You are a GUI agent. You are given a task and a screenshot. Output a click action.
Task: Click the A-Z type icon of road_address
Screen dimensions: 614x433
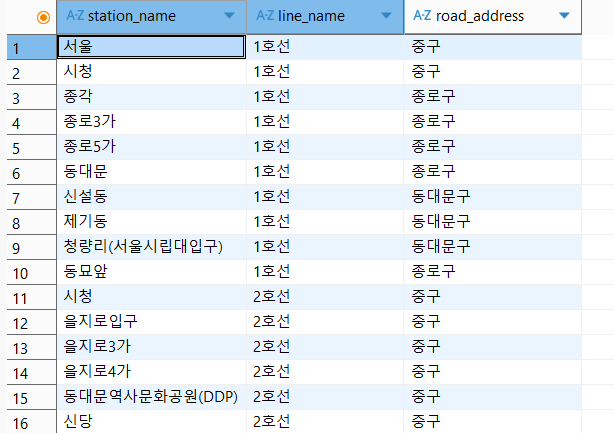coord(422,16)
